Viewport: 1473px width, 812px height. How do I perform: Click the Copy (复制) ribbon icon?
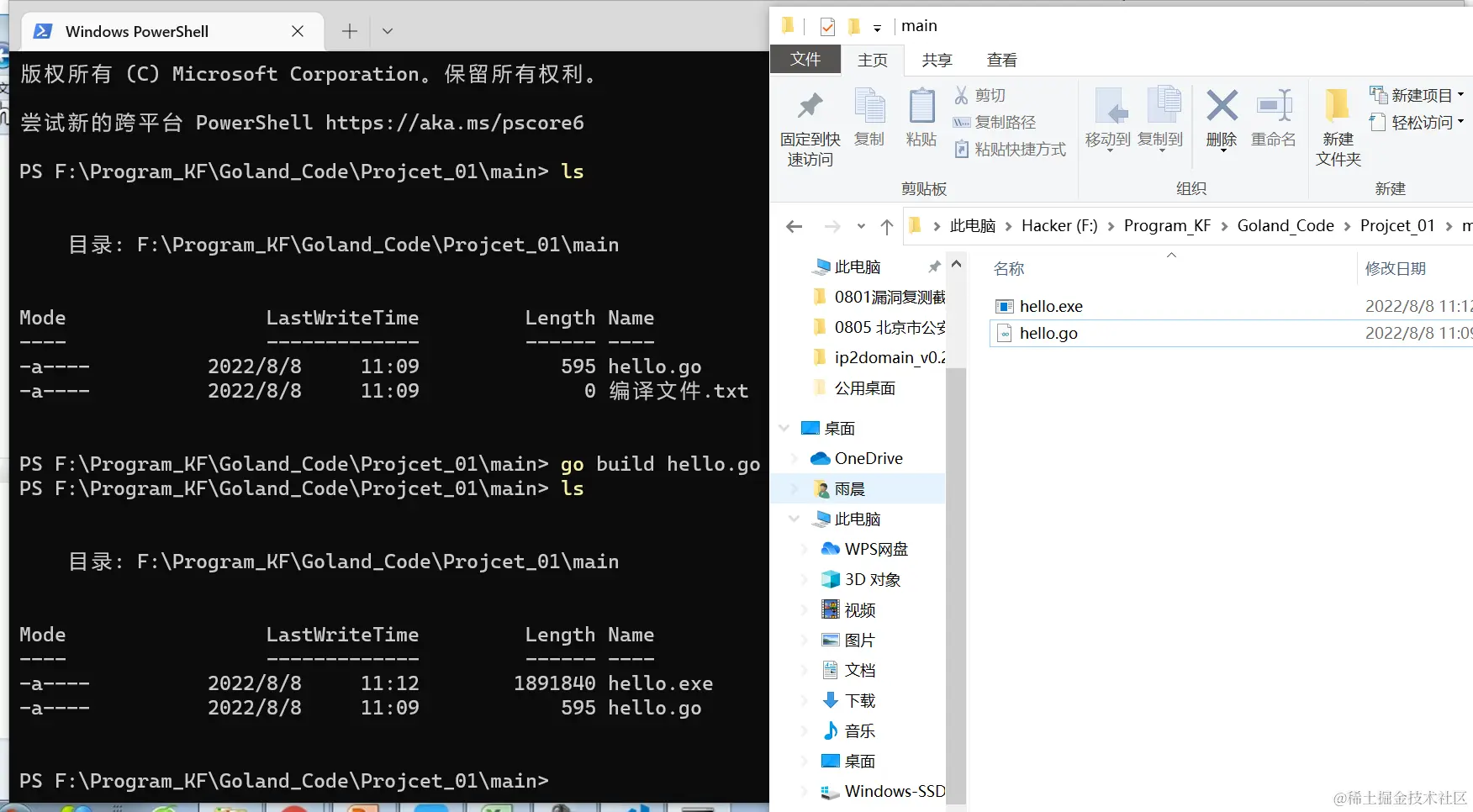(x=869, y=107)
